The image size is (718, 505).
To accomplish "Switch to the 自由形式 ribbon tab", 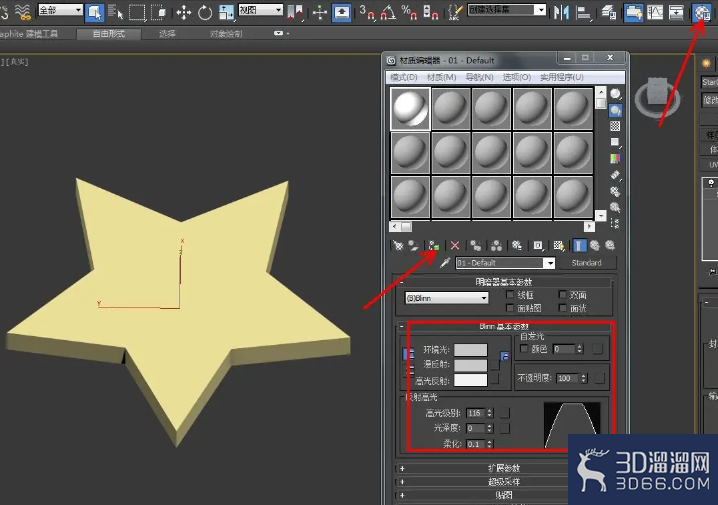I will (109, 33).
